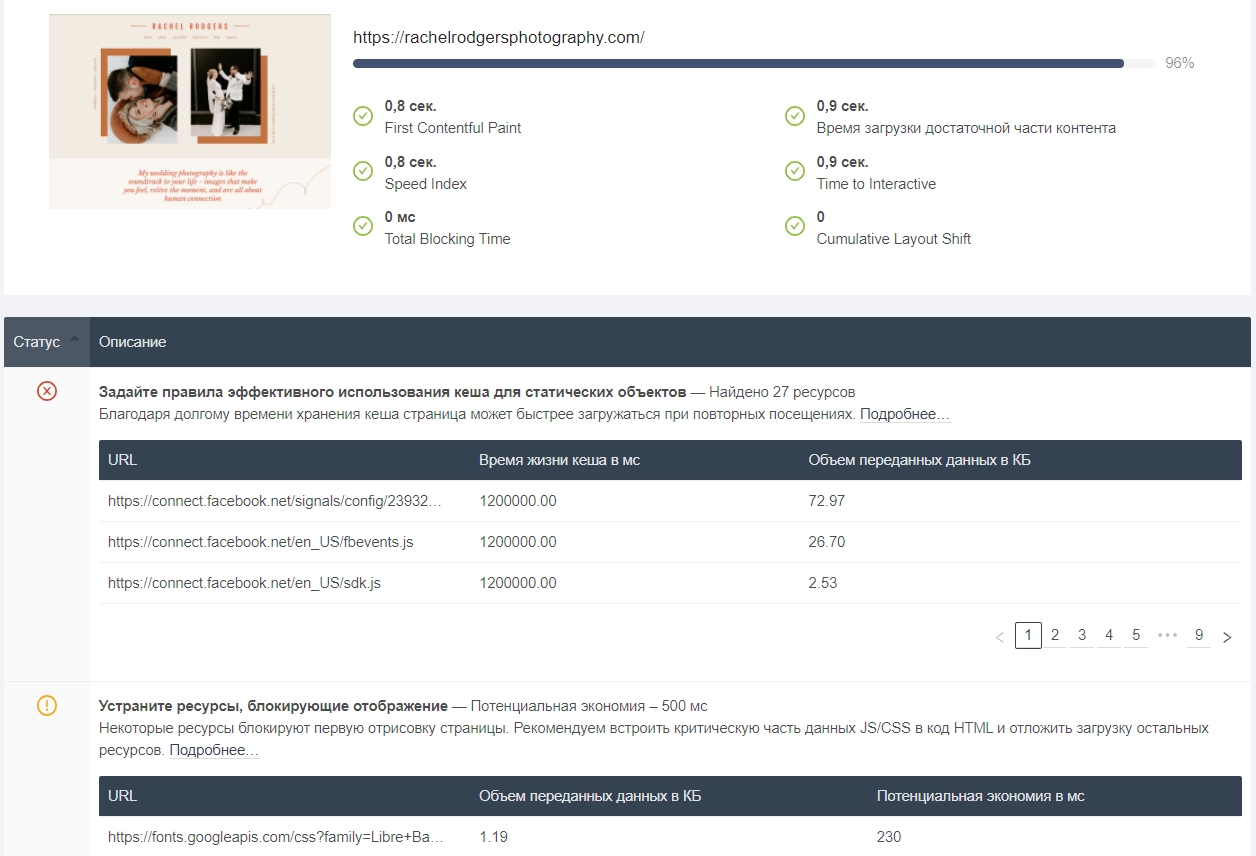1256x856 pixels.
Task: Click the Cumulative Layout Shift check icon
Action: (x=795, y=227)
